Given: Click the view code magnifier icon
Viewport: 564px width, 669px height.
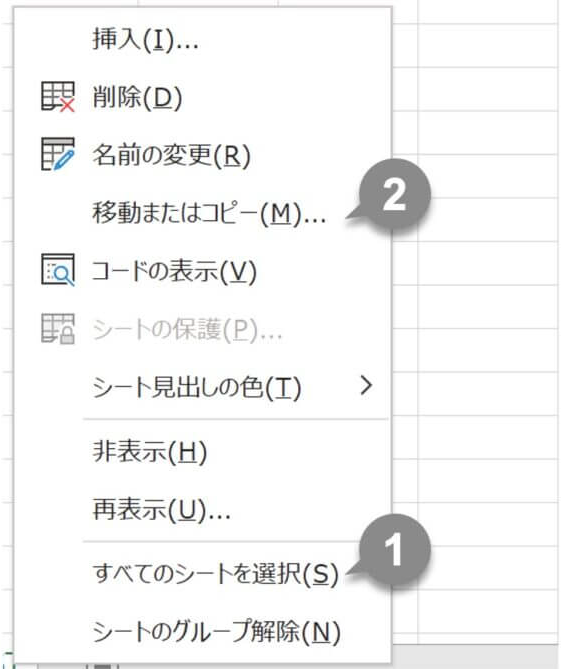Looking at the screenshot, I should tap(58, 270).
